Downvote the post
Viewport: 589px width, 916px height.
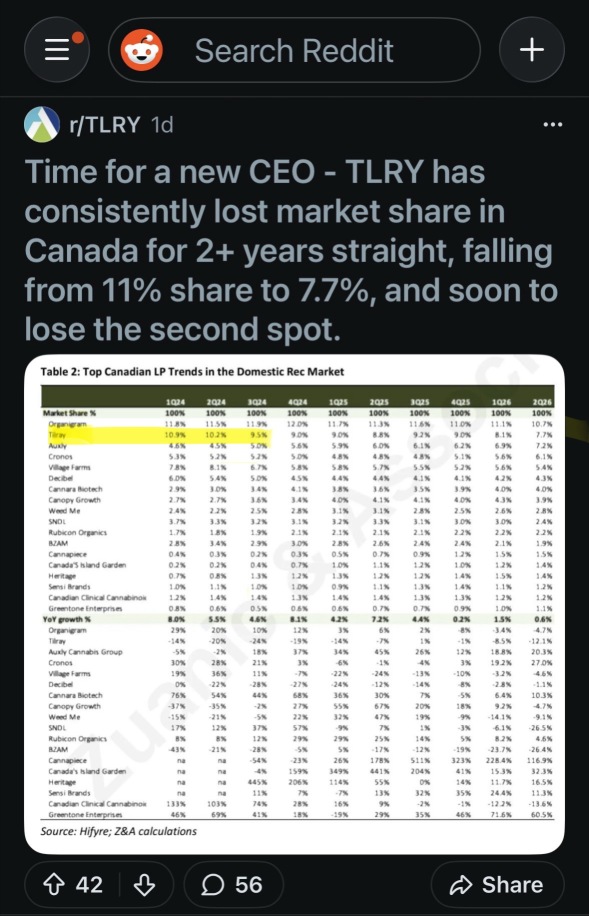pos(143,884)
